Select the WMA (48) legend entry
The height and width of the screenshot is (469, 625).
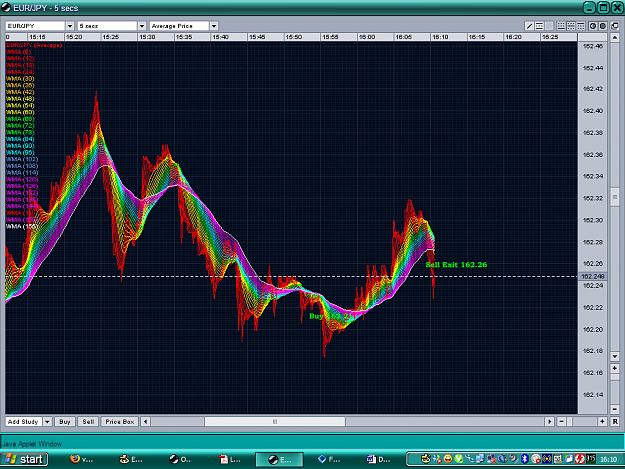point(20,99)
